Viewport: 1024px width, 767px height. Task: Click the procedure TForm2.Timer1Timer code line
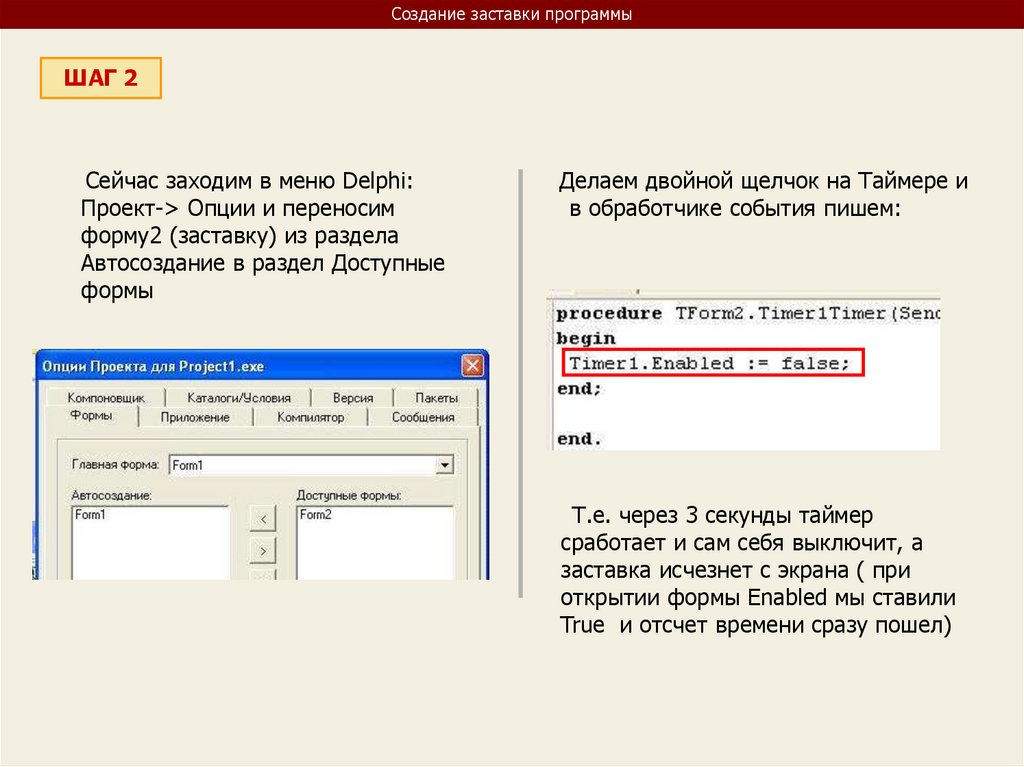pyautogui.click(x=745, y=313)
